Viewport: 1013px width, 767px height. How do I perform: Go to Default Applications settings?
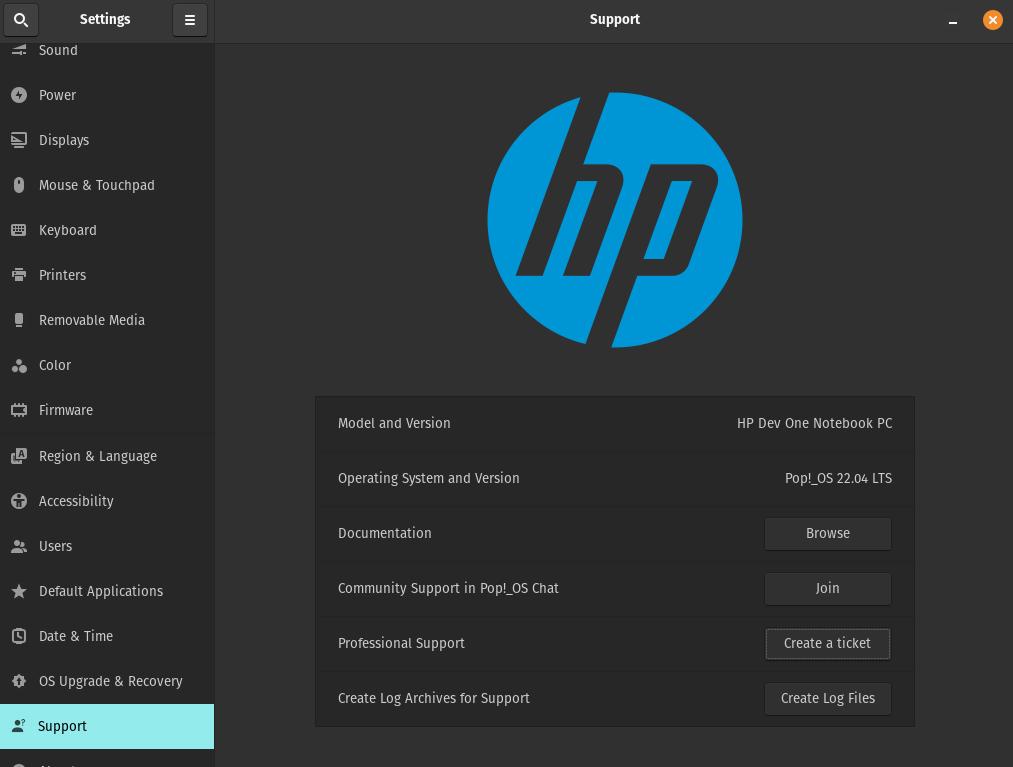[107, 591]
